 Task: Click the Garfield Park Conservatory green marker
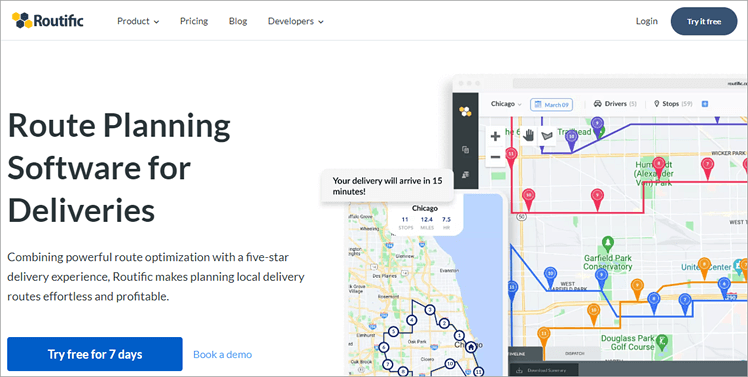(608, 245)
